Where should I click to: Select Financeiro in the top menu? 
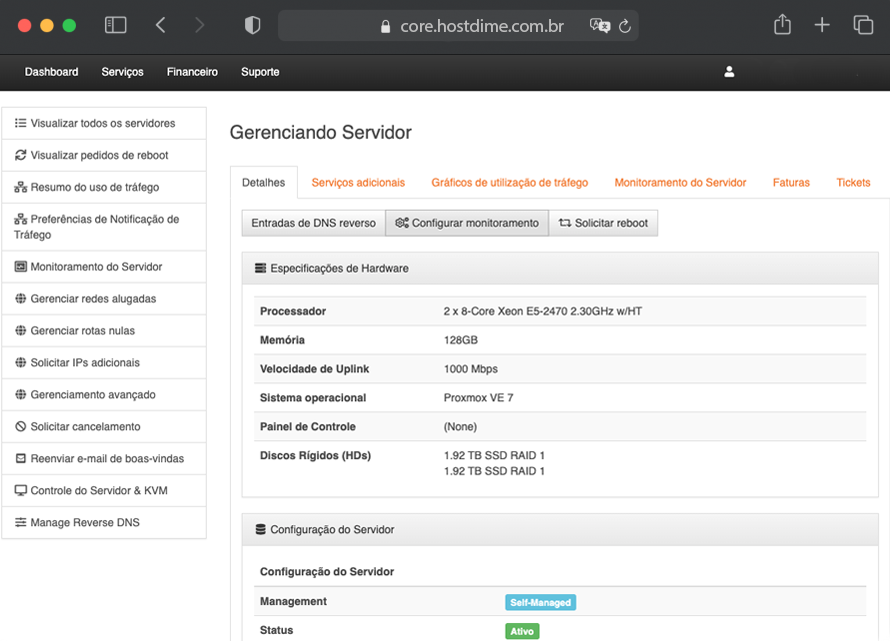191,71
